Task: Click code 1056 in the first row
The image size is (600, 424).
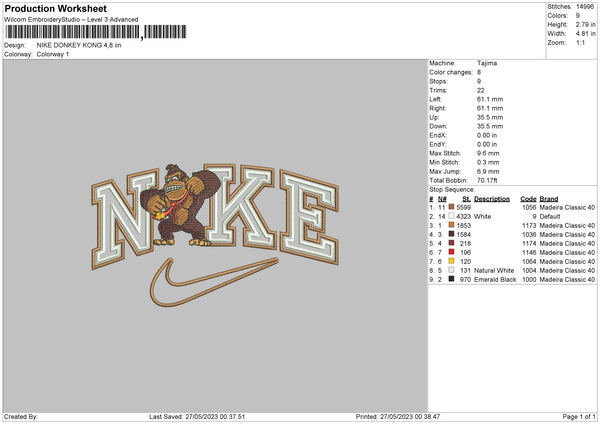Action: click(x=529, y=207)
